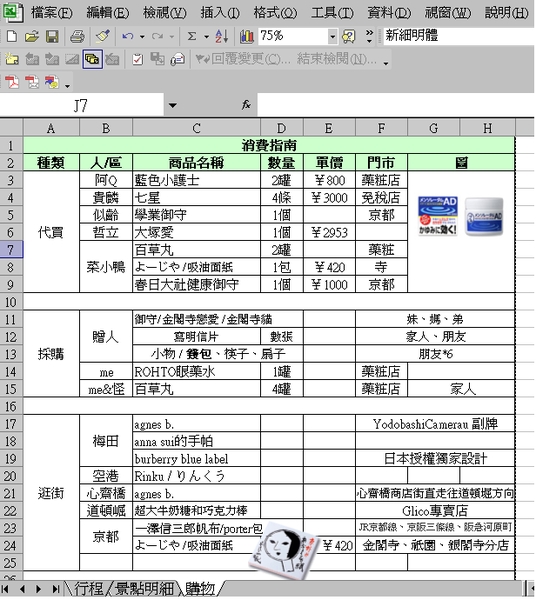Save the workbook with the floppy disk icon
The width and height of the screenshot is (536, 600).
[x=52, y=37]
